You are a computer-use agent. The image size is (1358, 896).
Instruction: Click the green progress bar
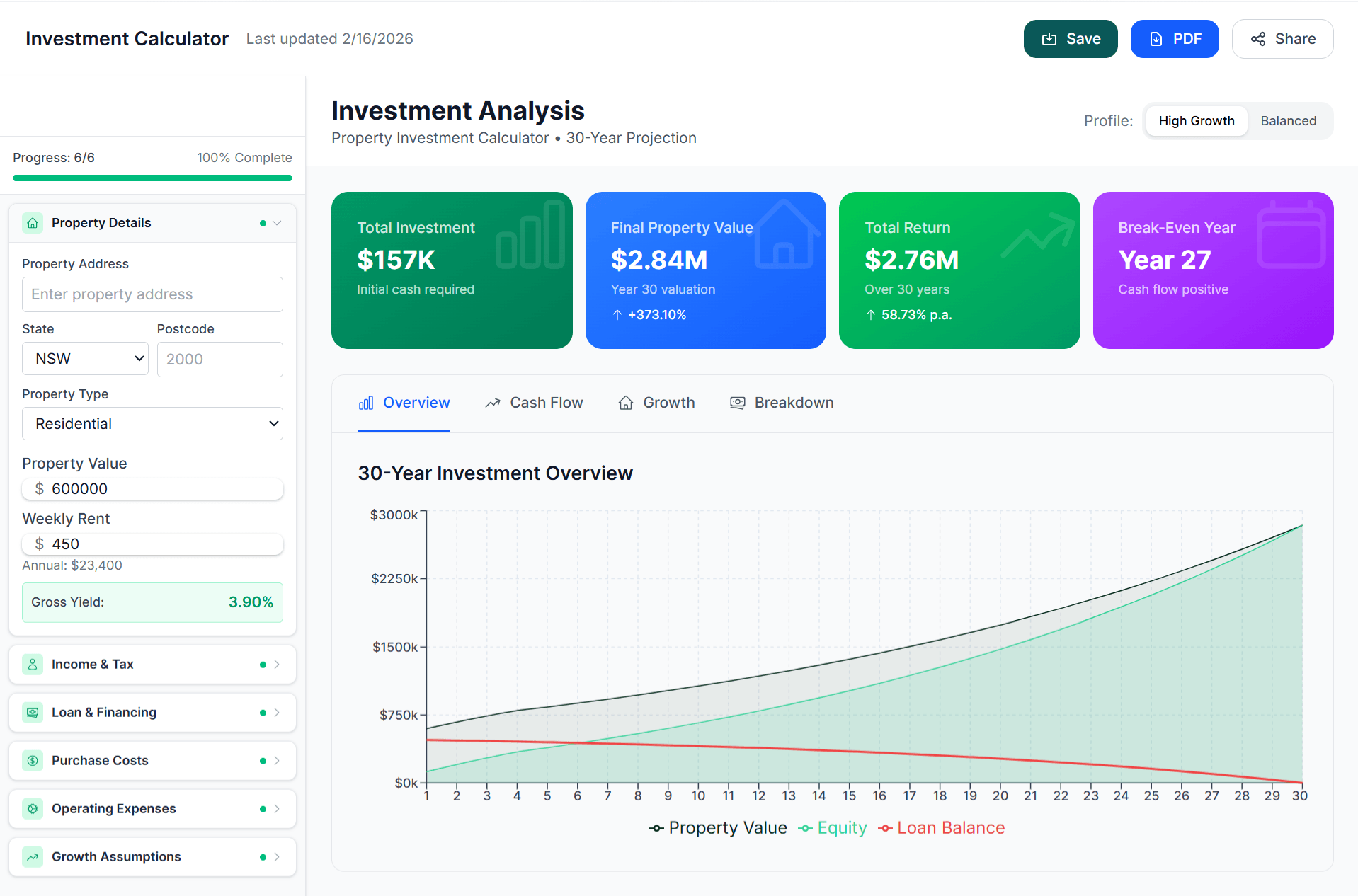pos(152,178)
